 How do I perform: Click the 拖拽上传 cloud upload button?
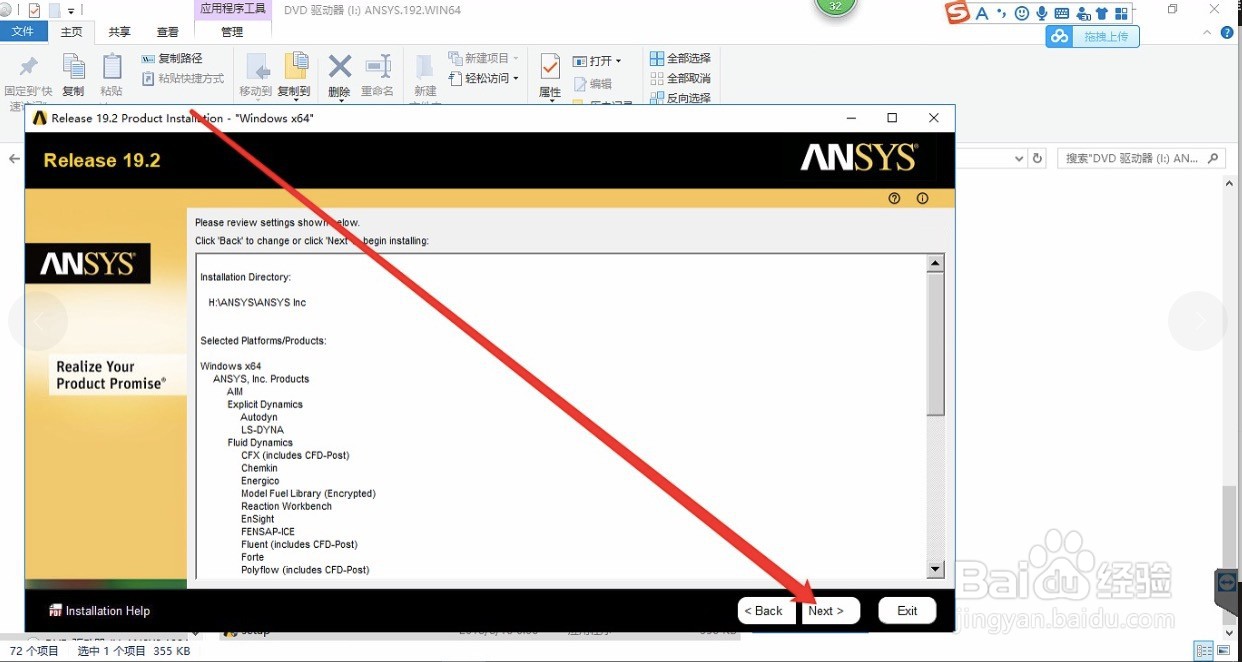[1092, 36]
